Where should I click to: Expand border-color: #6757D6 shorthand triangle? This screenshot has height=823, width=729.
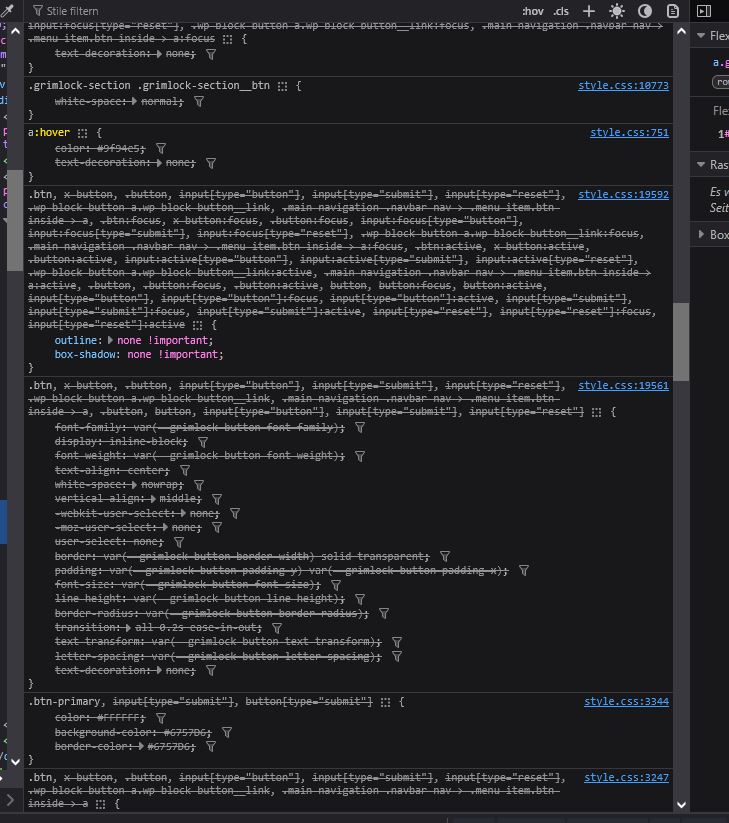tap(141, 746)
